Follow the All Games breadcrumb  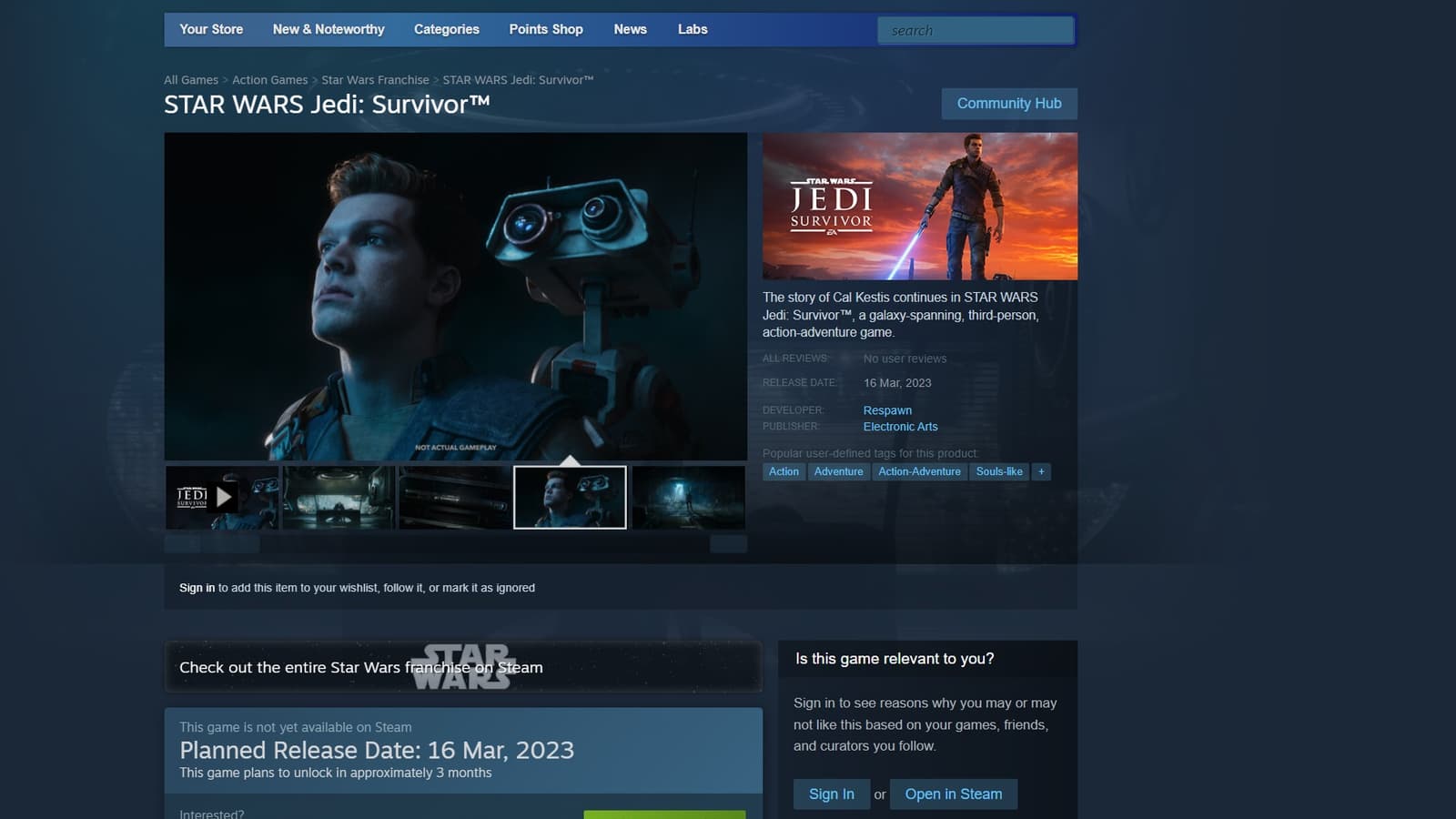tap(191, 80)
